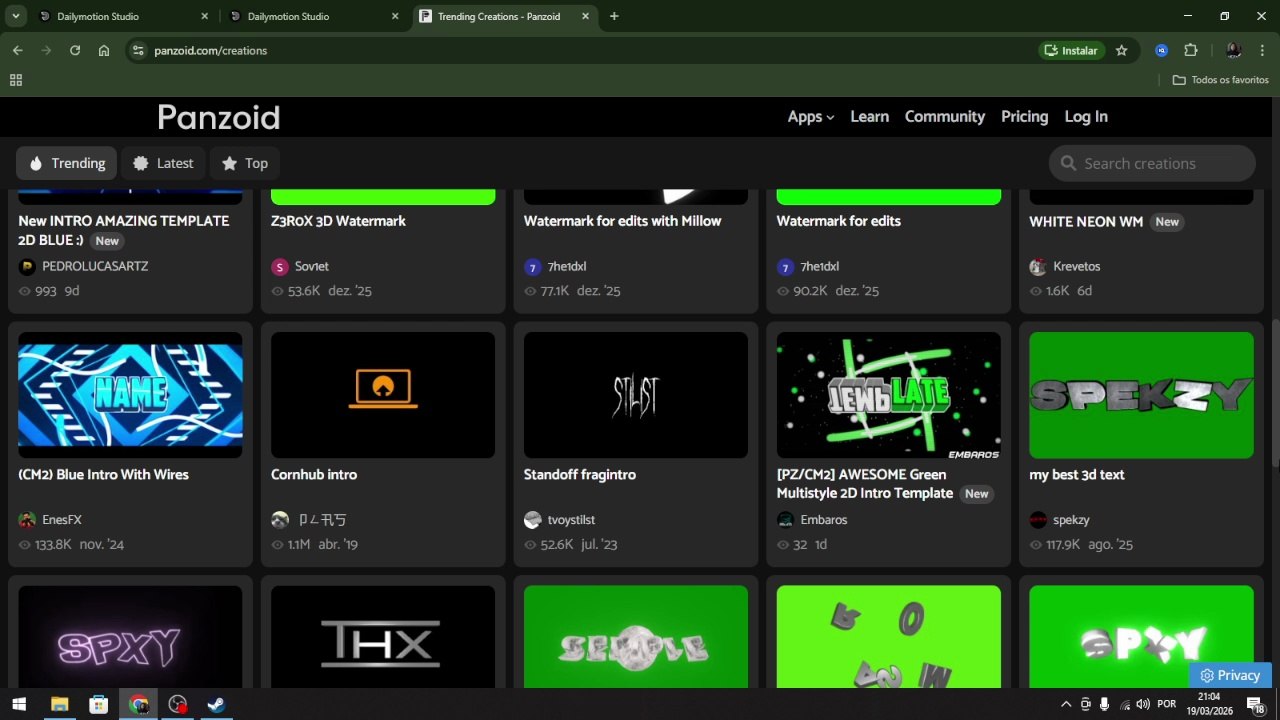Open the Steam icon in taskbar
Viewport: 1280px width, 720px height.
click(x=217, y=704)
